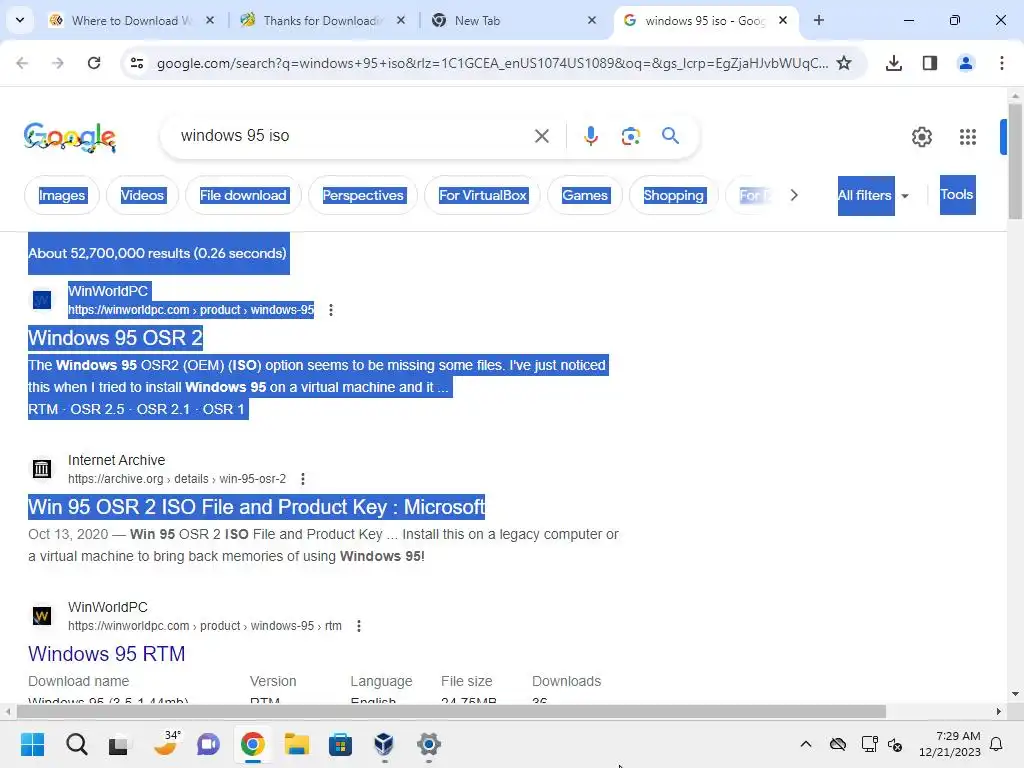Open options for the archive.org result

tap(302, 479)
